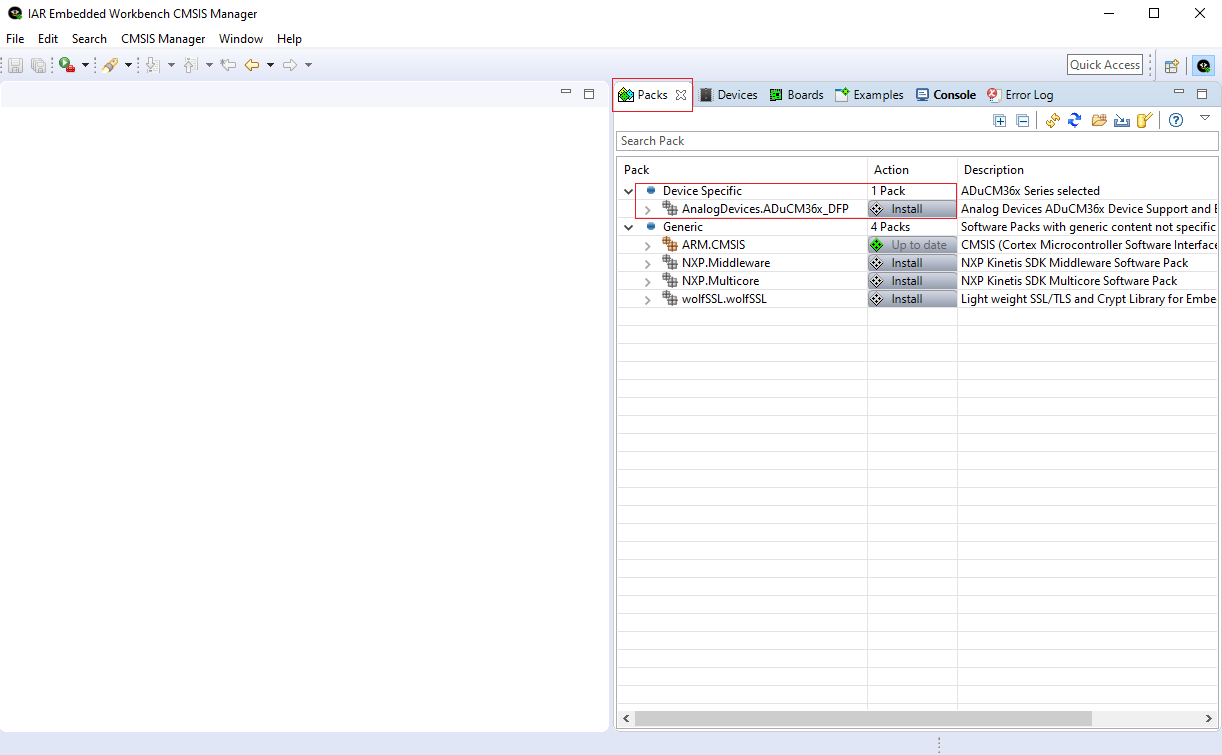Open the pen tool dropdown arrow
The width and height of the screenshot is (1222, 755).
128,65
